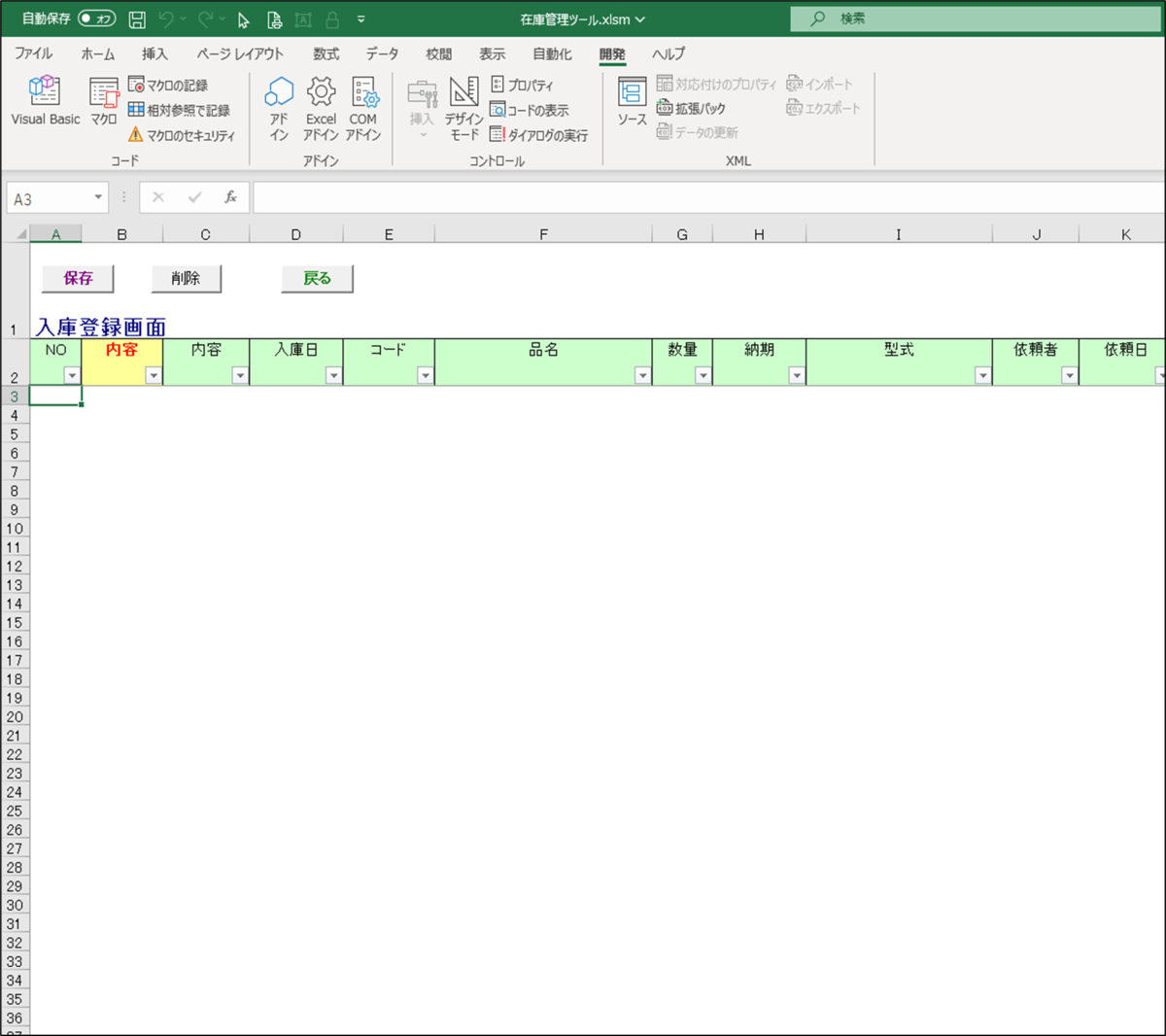This screenshot has width=1166, height=1036.
Task: Switch to the 挿入 ribbon tab
Action: [x=154, y=53]
